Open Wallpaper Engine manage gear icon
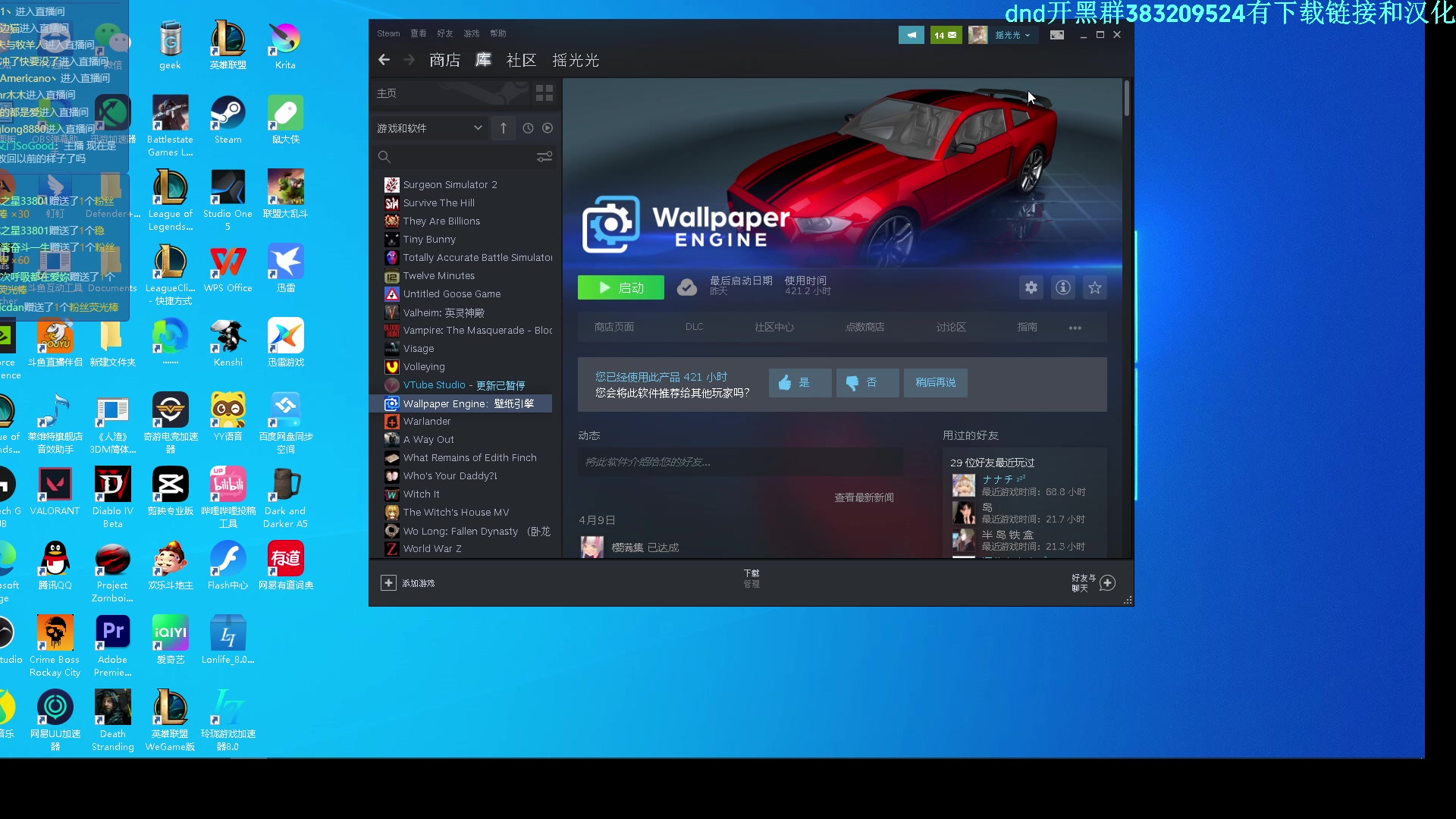This screenshot has height=819, width=1456. (x=1031, y=287)
